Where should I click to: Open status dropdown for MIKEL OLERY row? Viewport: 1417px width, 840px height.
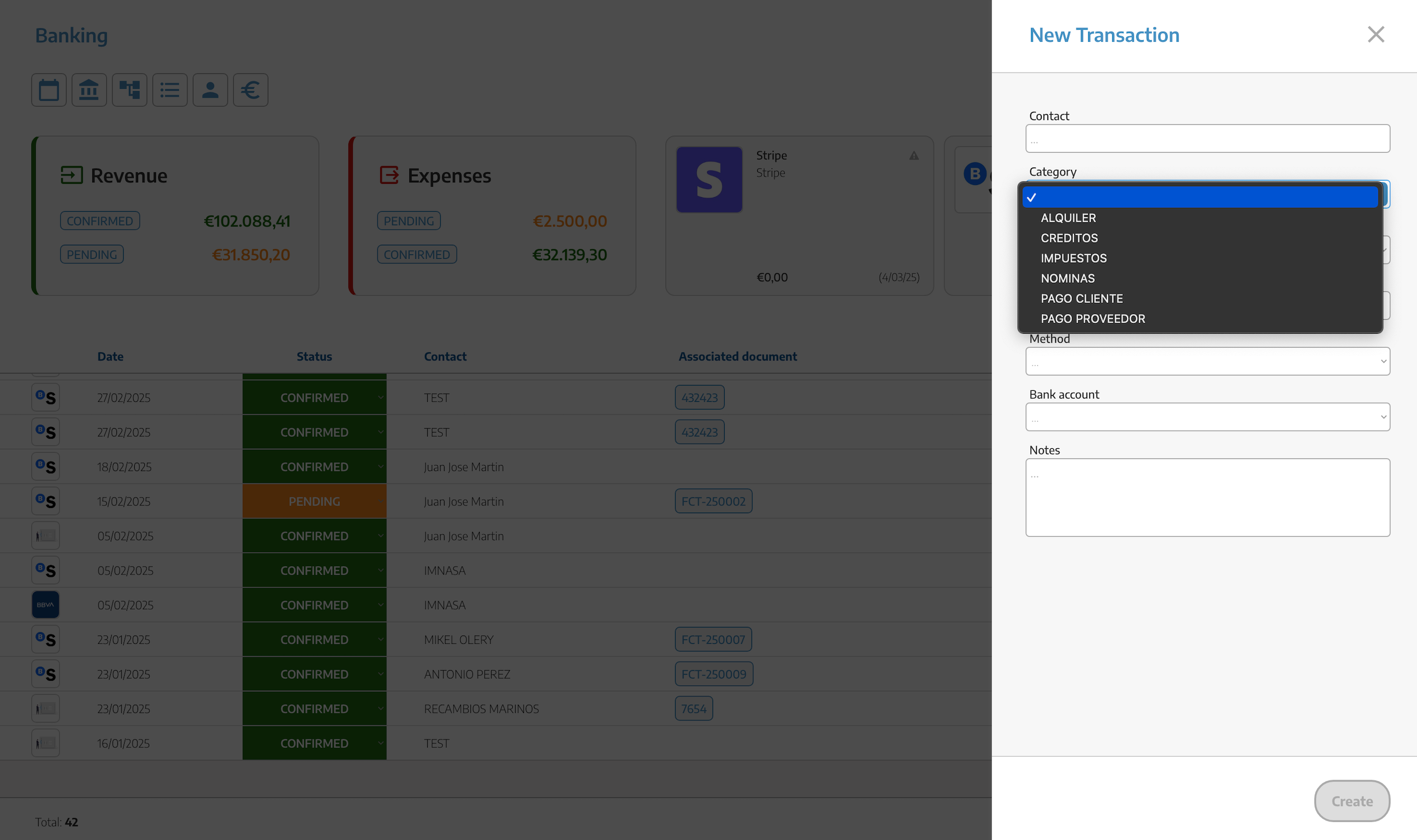coord(314,639)
